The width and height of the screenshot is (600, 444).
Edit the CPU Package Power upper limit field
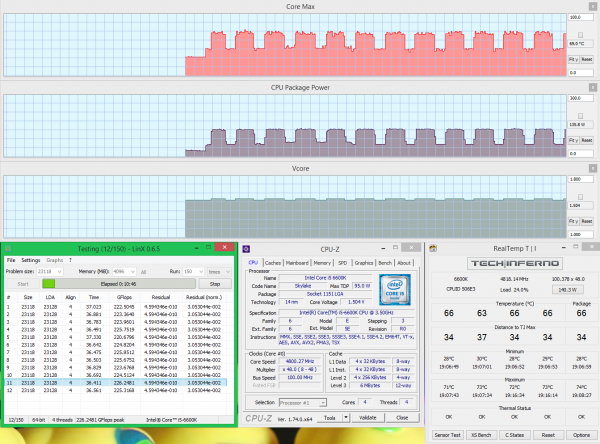pos(581,98)
